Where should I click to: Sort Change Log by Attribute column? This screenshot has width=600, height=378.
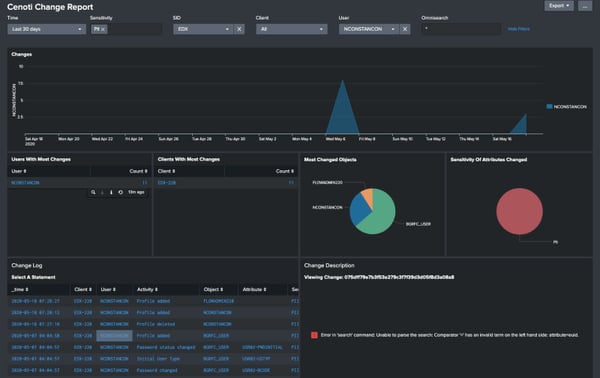tap(254, 290)
